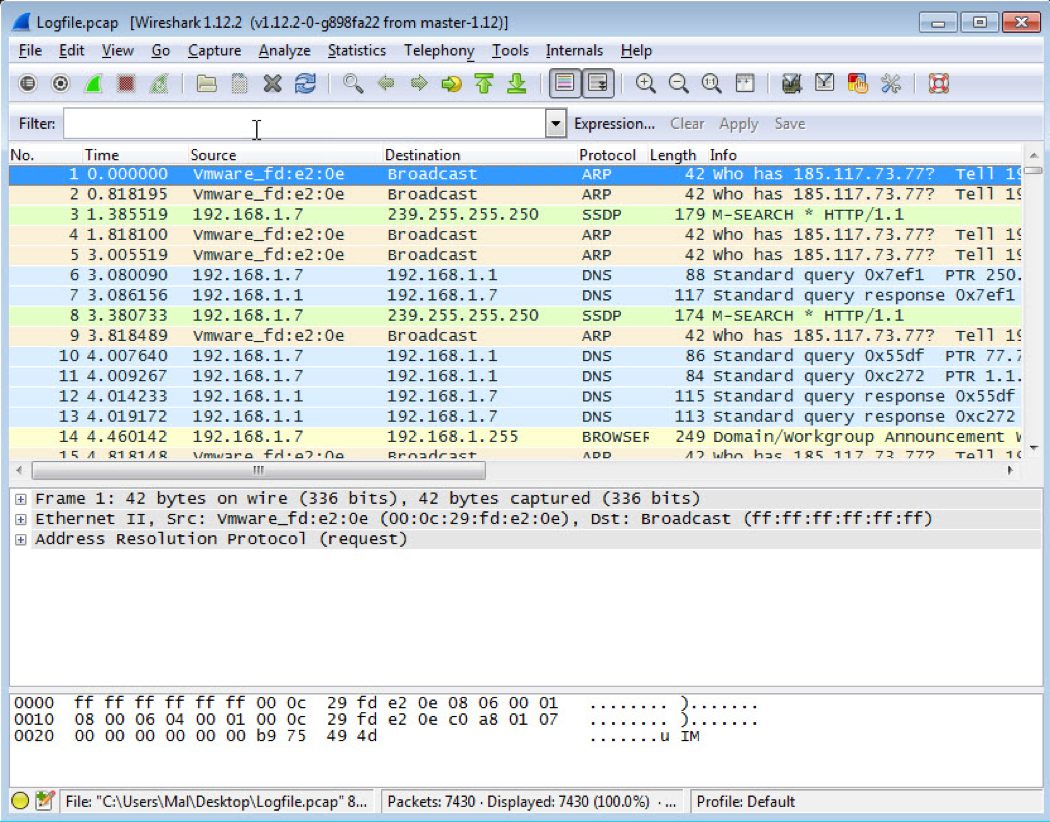Click the zoom in icon
The width and height of the screenshot is (1050, 822).
646,84
